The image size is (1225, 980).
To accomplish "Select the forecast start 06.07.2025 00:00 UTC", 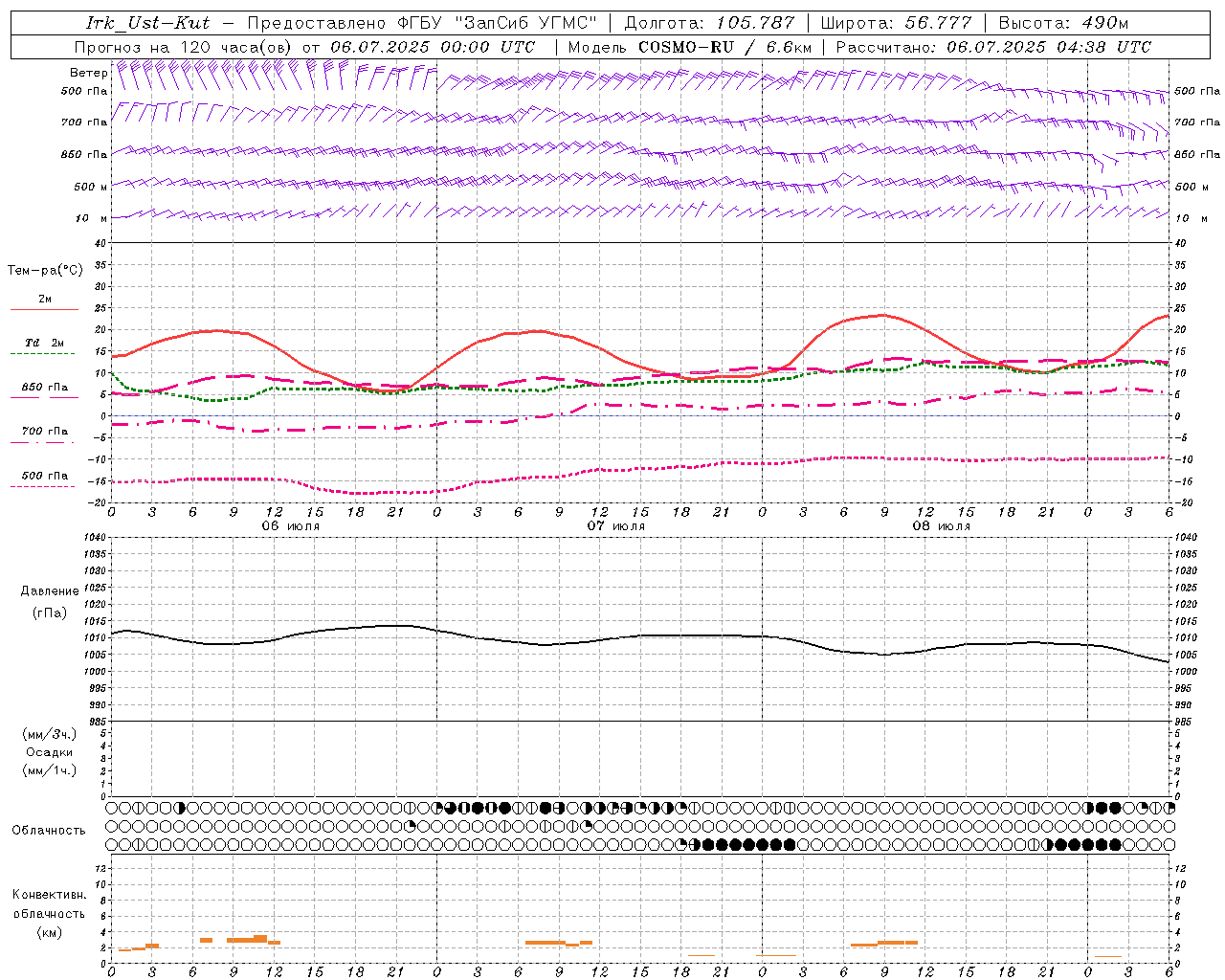I will coord(433,47).
